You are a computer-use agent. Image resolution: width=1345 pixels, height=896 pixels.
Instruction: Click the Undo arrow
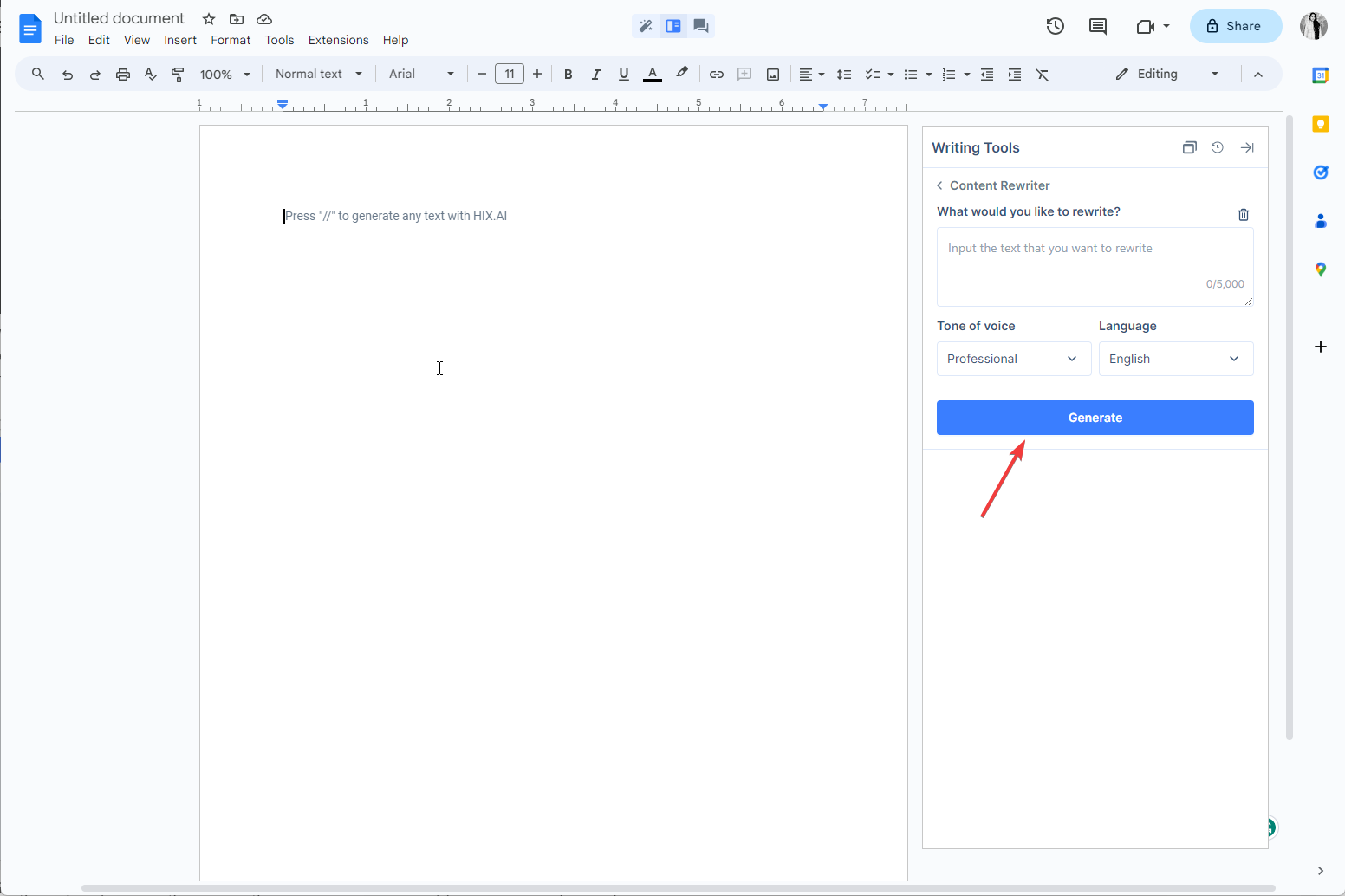coord(67,75)
